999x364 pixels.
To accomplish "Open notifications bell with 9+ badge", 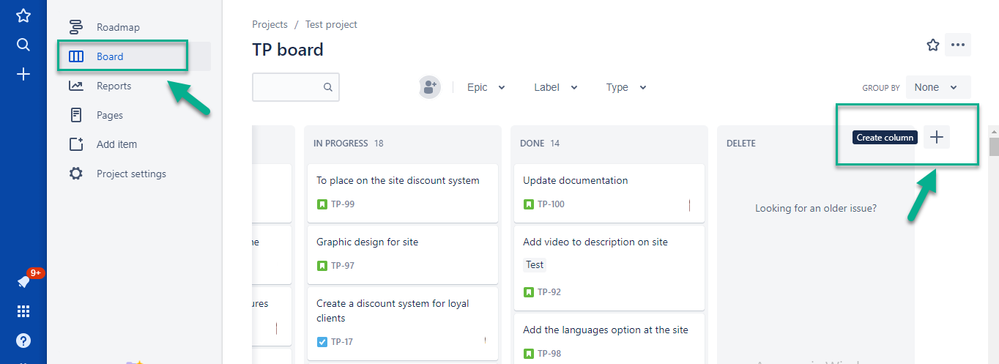I will (25, 281).
